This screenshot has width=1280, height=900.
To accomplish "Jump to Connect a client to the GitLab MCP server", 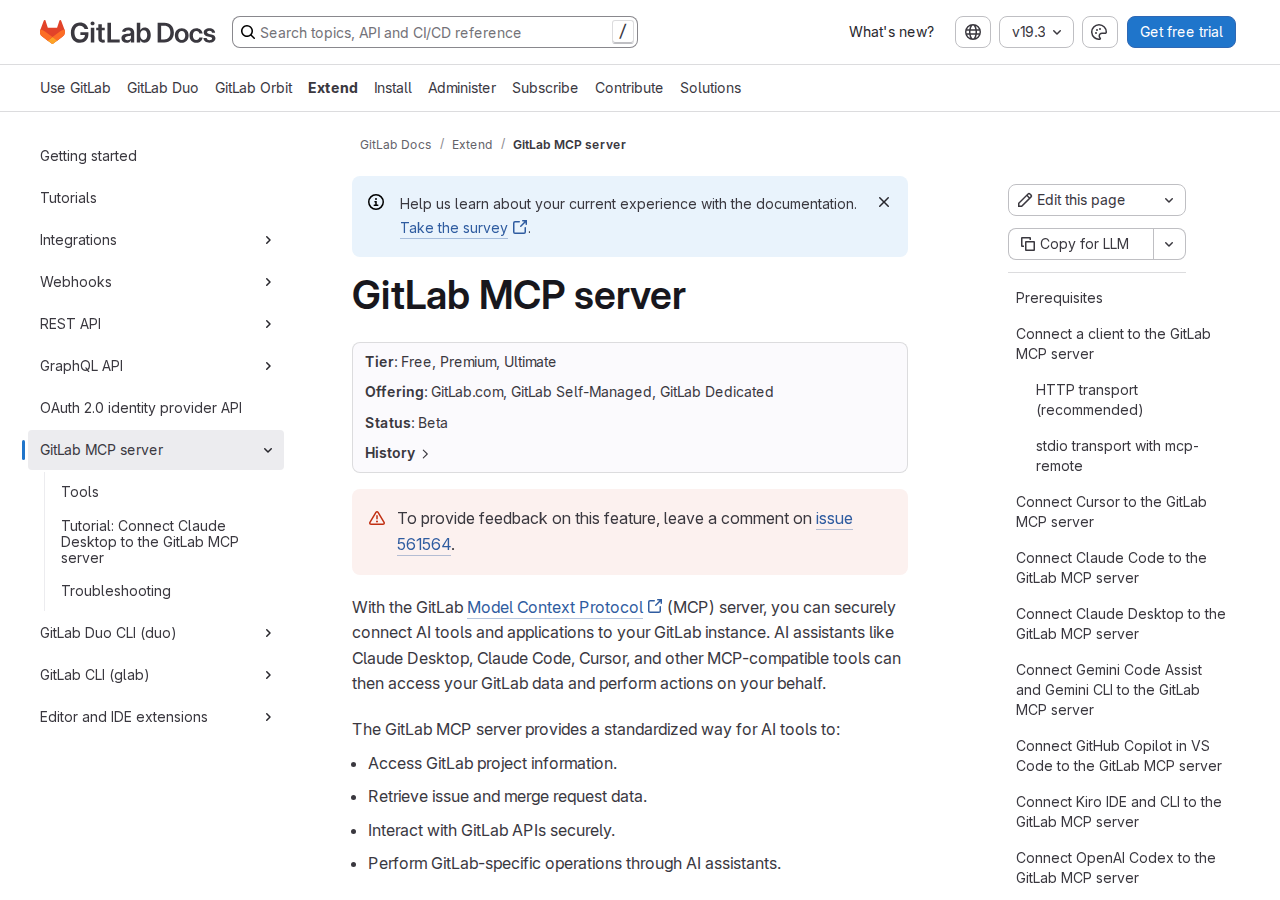I will click(1113, 344).
